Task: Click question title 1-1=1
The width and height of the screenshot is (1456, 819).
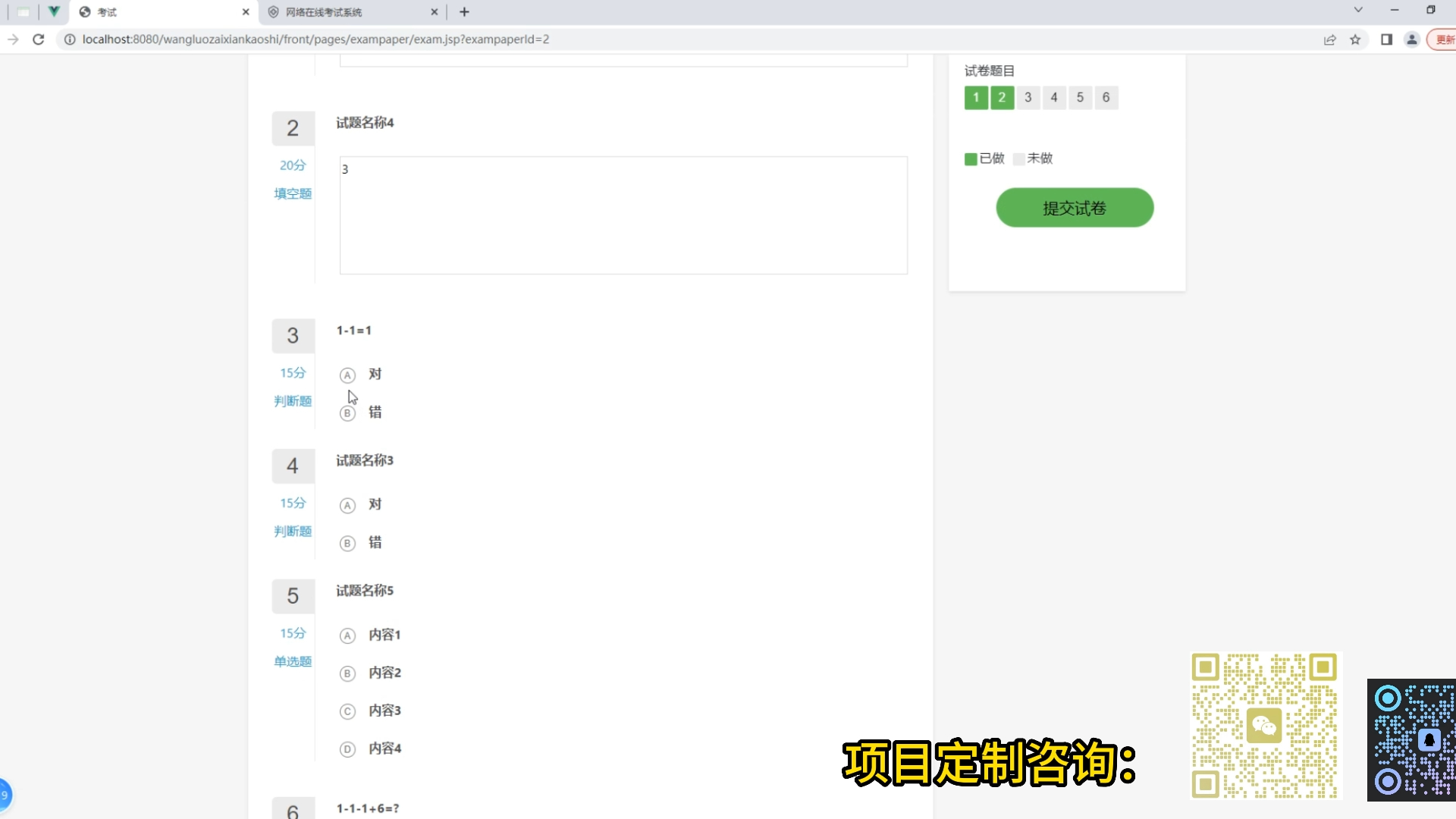Action: 354,331
